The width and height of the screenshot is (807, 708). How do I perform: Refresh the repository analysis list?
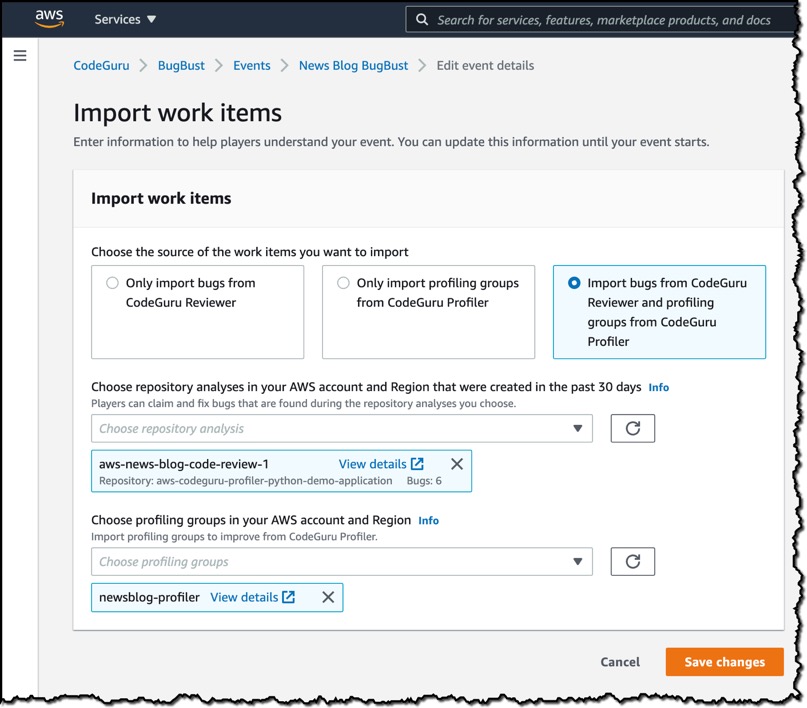click(x=633, y=428)
